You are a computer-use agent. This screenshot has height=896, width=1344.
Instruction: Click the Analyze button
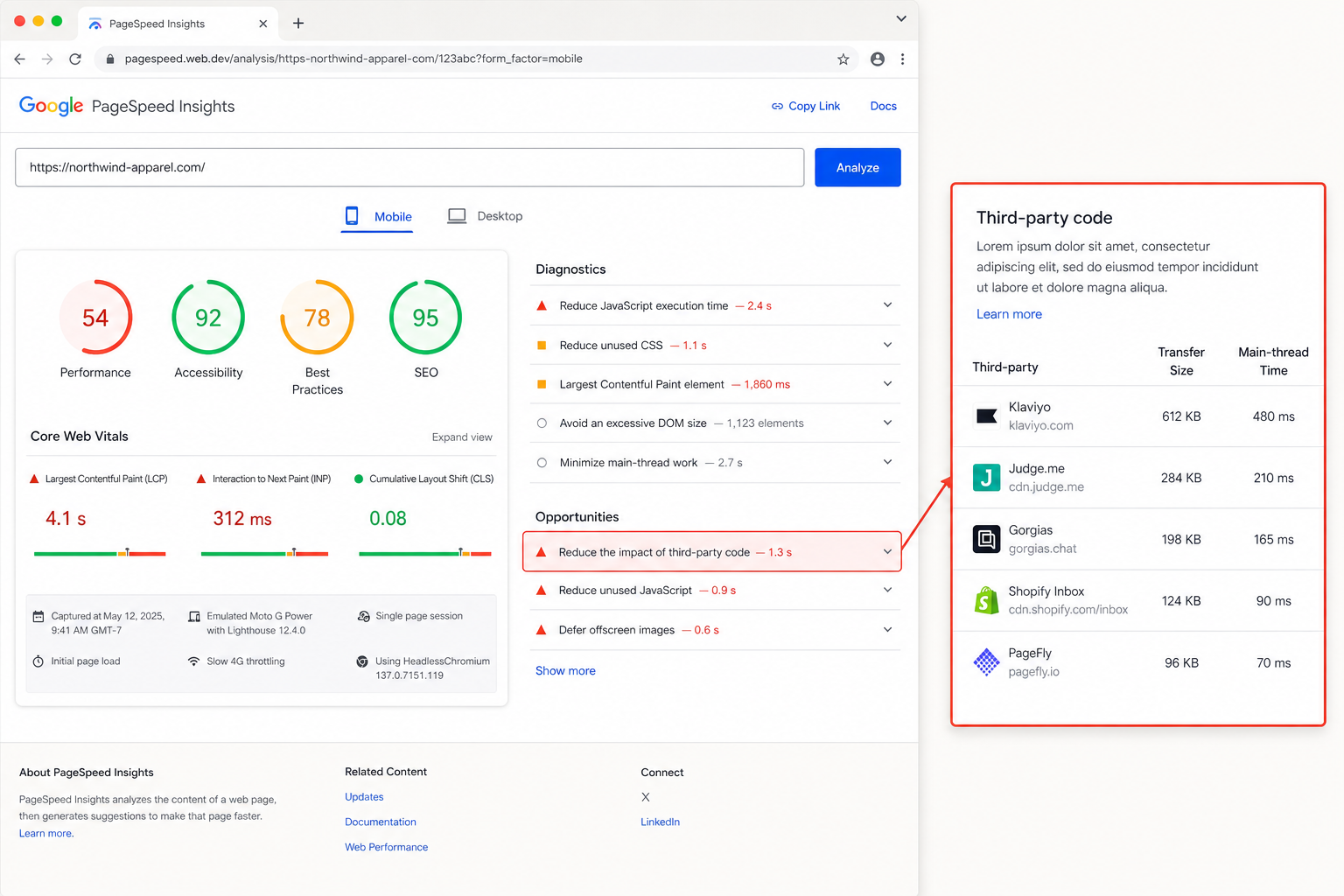[857, 167]
